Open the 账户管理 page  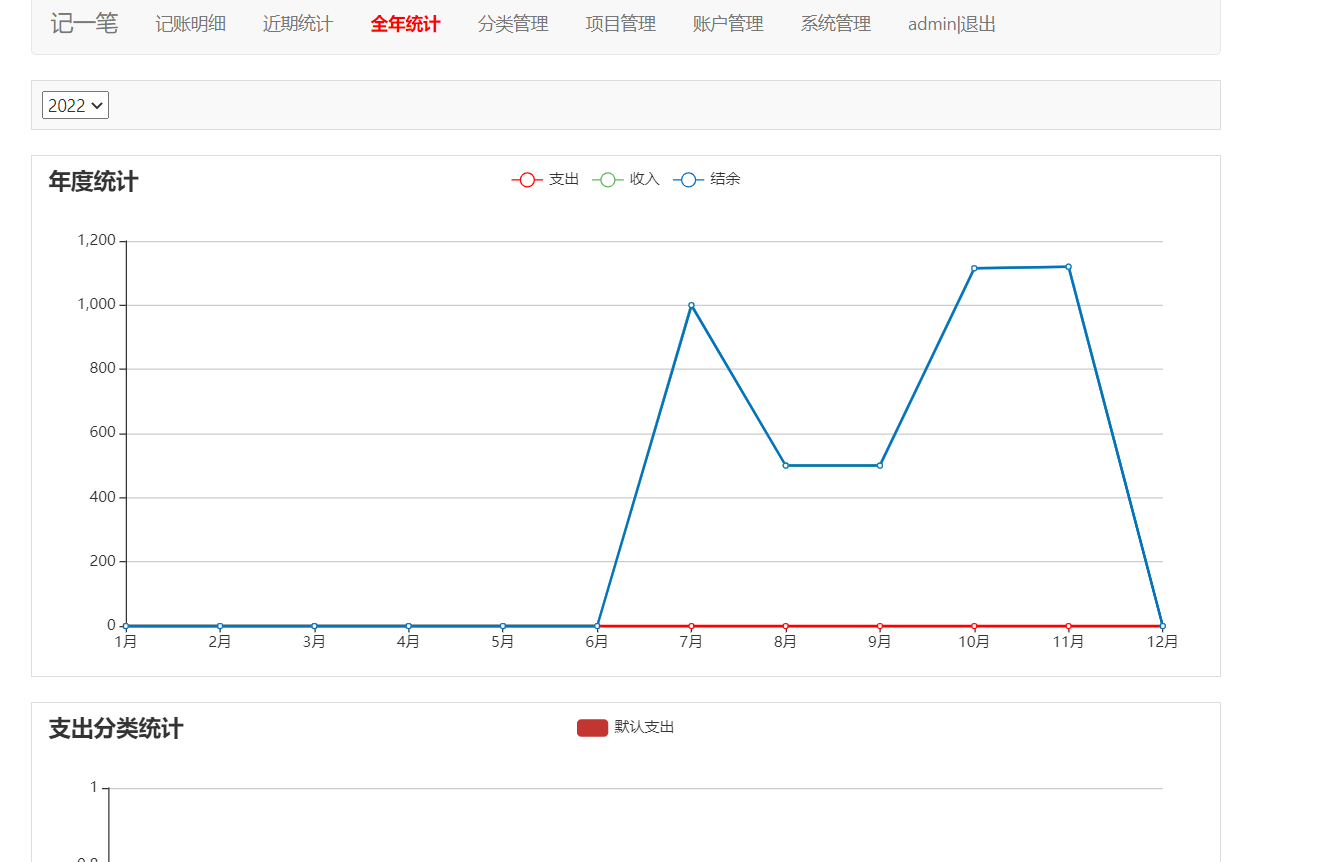coord(727,24)
